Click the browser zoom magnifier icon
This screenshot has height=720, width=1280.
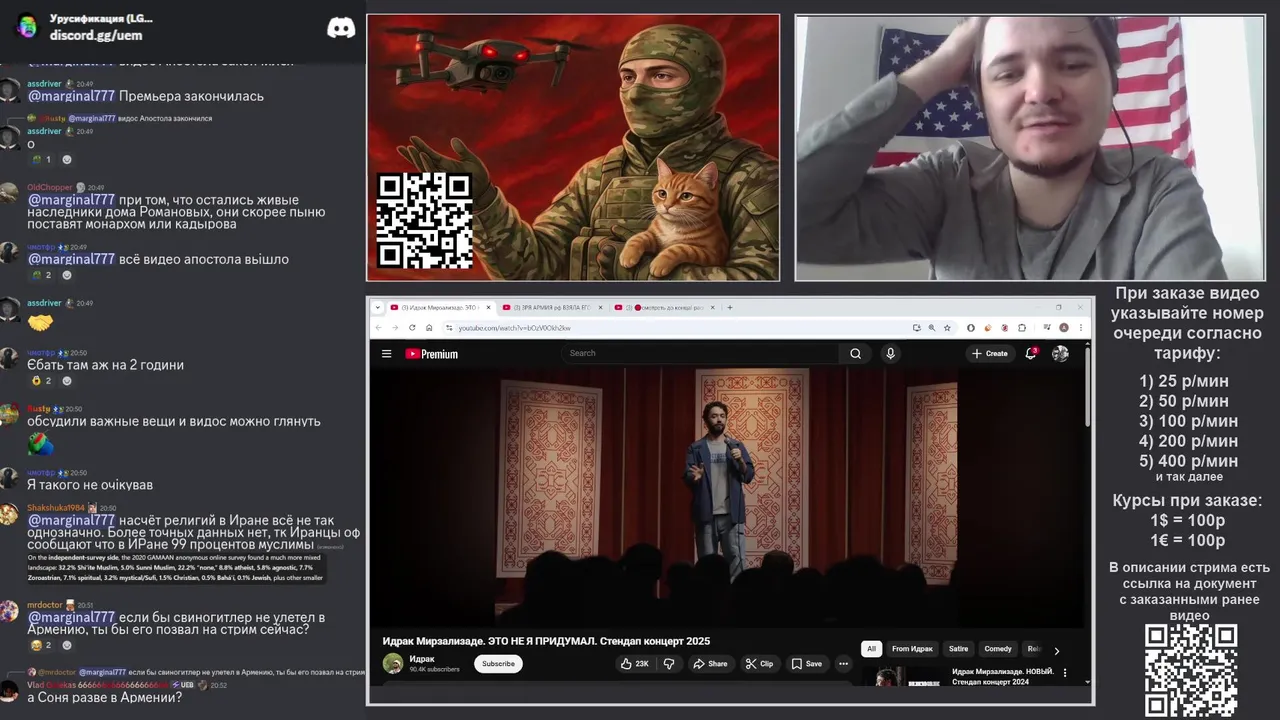pyautogui.click(x=932, y=327)
